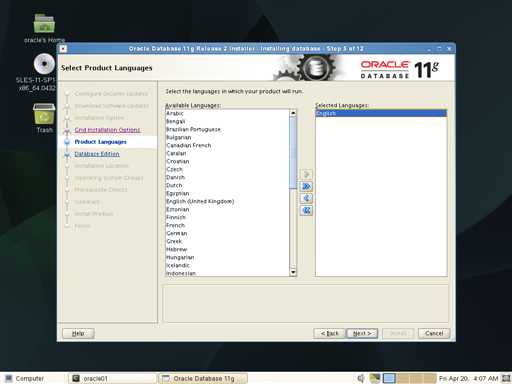Click the Cancel button
Image resolution: width=512 pixels, height=384 pixels.
[434, 333]
